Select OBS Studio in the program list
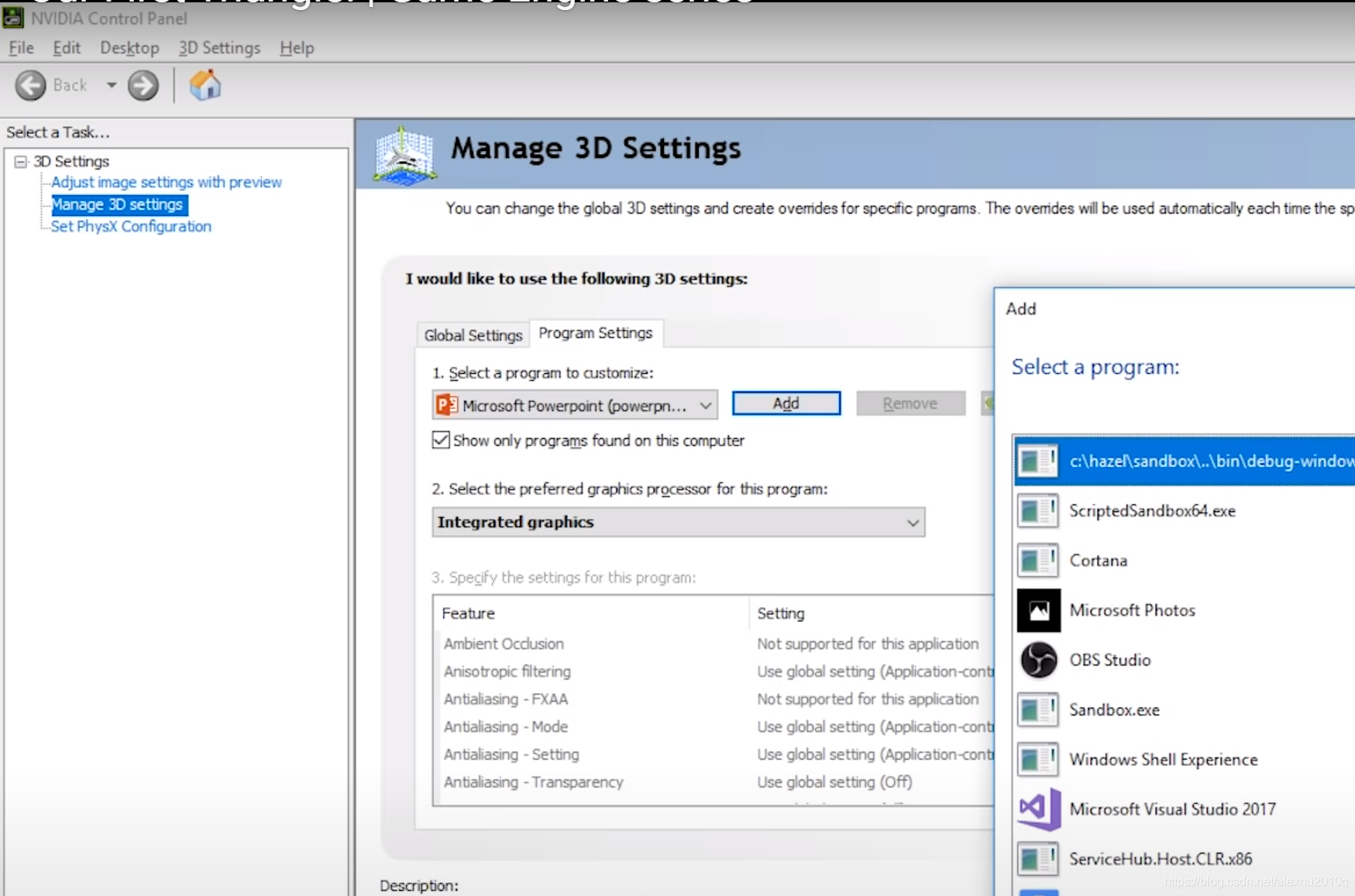This screenshot has height=896, width=1355. click(x=1185, y=660)
